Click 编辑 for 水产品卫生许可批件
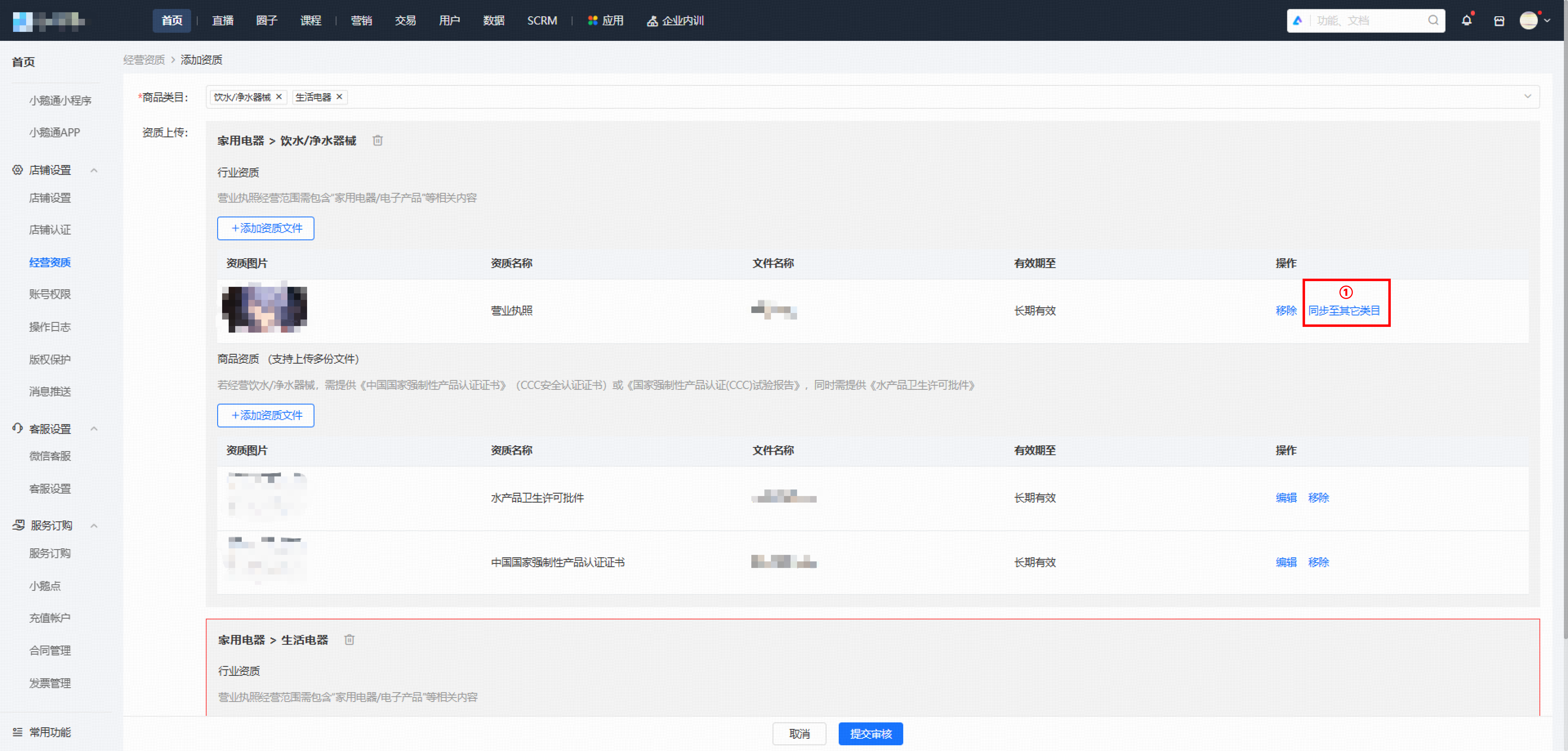Image resolution: width=1568 pixels, height=751 pixels. pyautogui.click(x=1286, y=498)
